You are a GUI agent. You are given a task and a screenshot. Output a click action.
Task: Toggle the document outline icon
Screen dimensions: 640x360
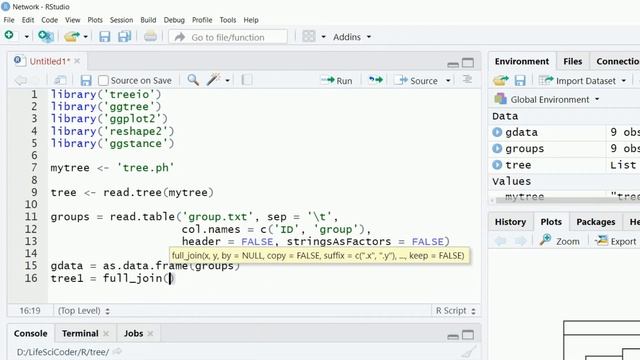pyautogui.click(x=467, y=80)
